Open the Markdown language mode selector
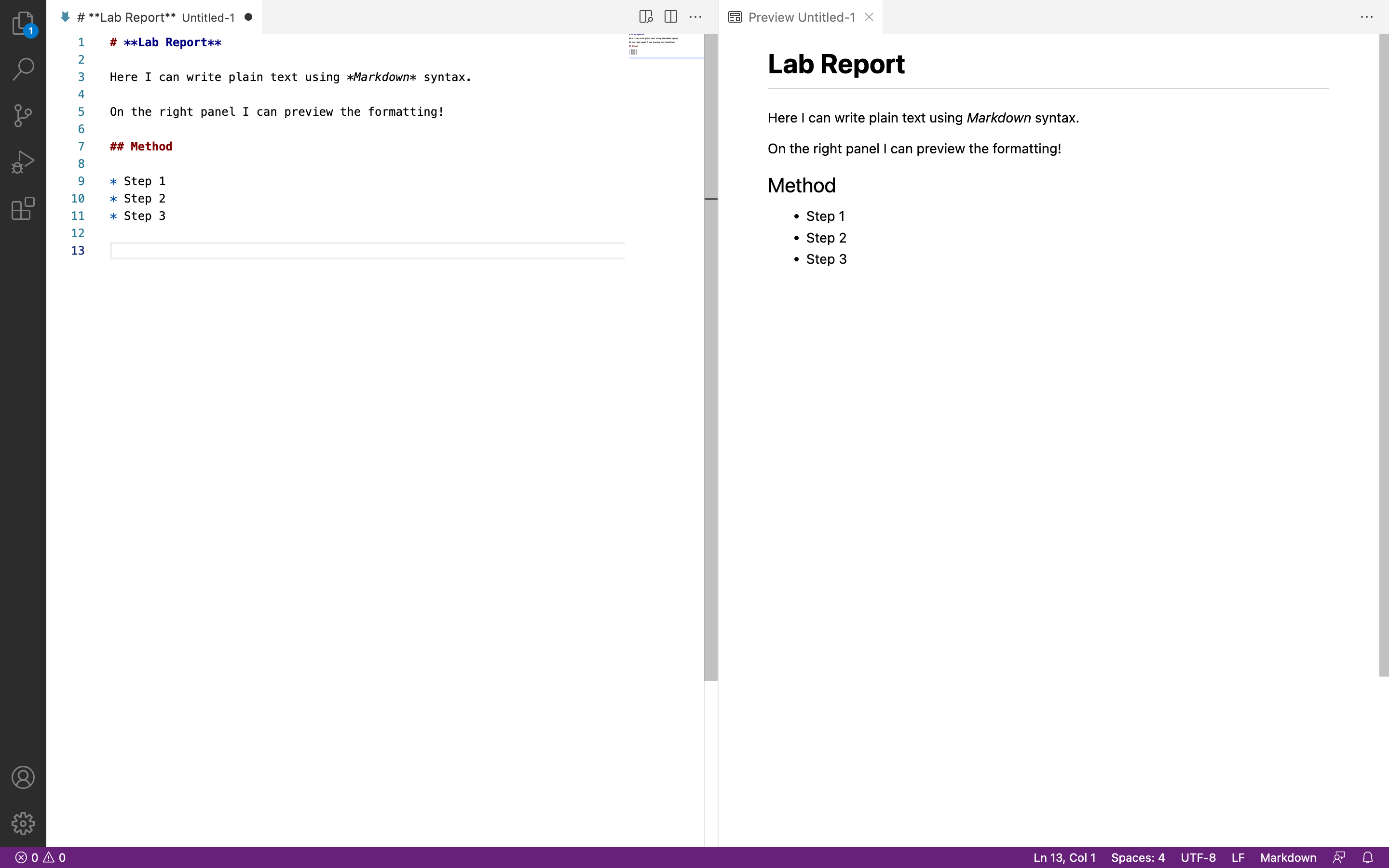 coord(1288,857)
